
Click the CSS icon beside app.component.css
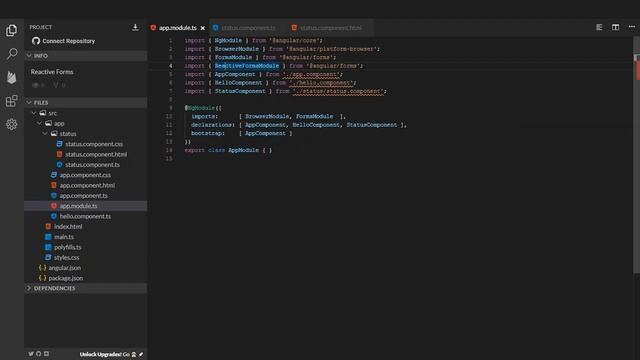click(x=53, y=175)
